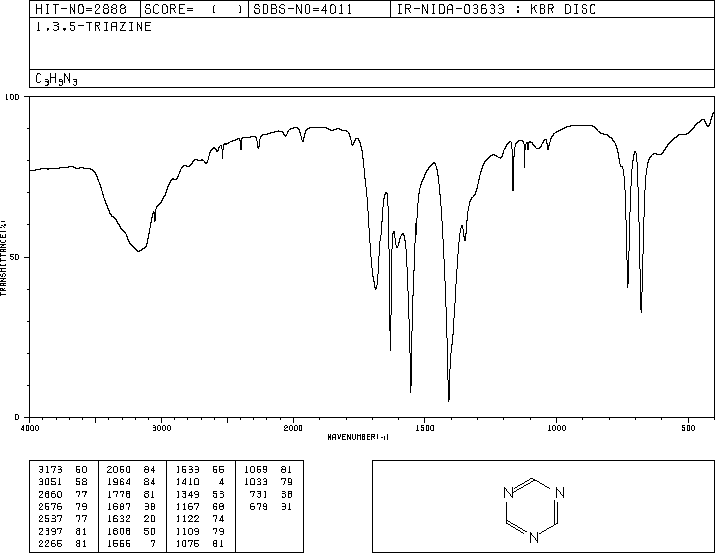Click the triazine ring structure diagram
This screenshot has height=553, width=715.
tap(534, 511)
